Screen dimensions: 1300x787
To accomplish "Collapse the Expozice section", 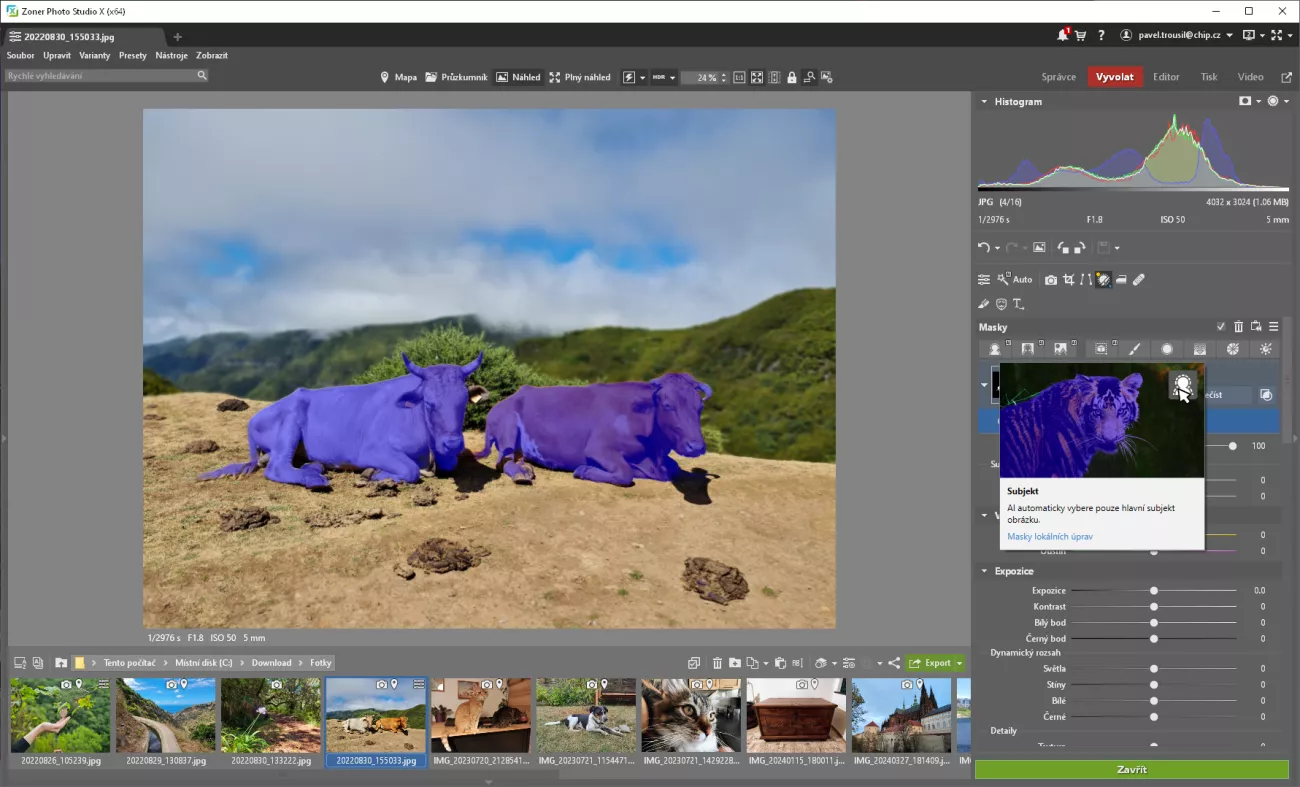I will 984,571.
